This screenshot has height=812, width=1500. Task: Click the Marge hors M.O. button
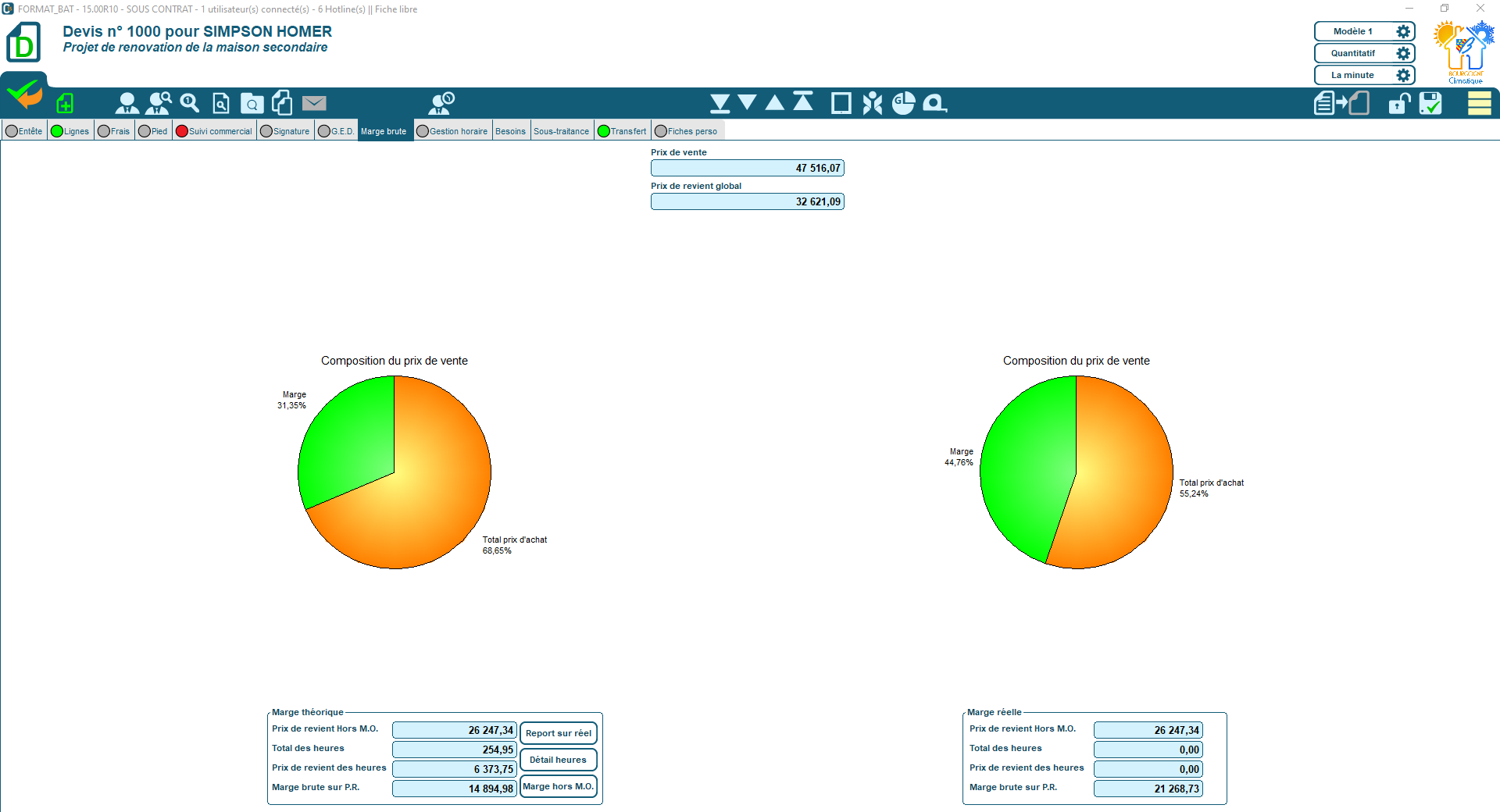point(559,786)
